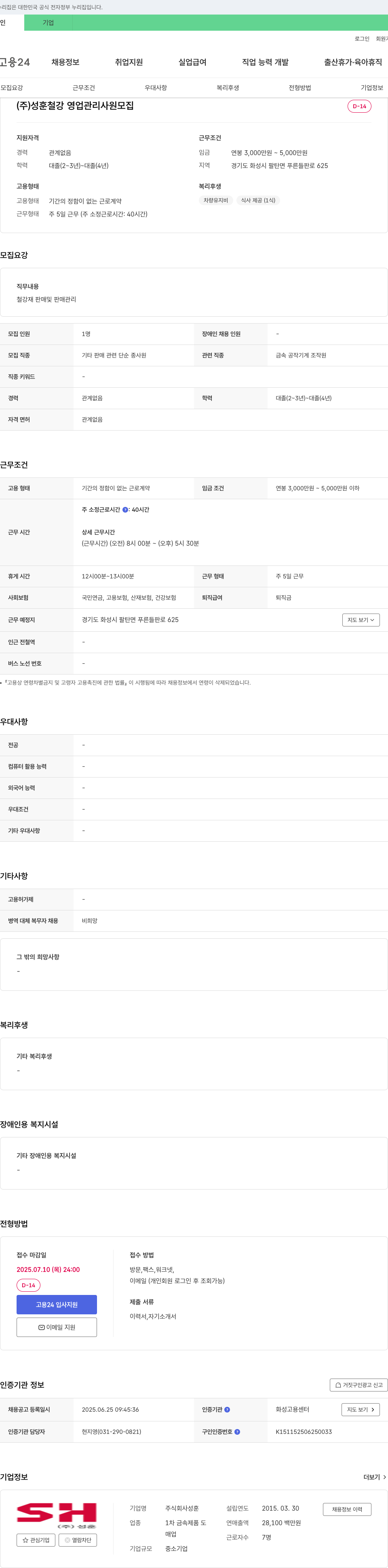The image size is (388, 1568).
Task: Jump to 복리후생 section tab
Action: [228, 88]
